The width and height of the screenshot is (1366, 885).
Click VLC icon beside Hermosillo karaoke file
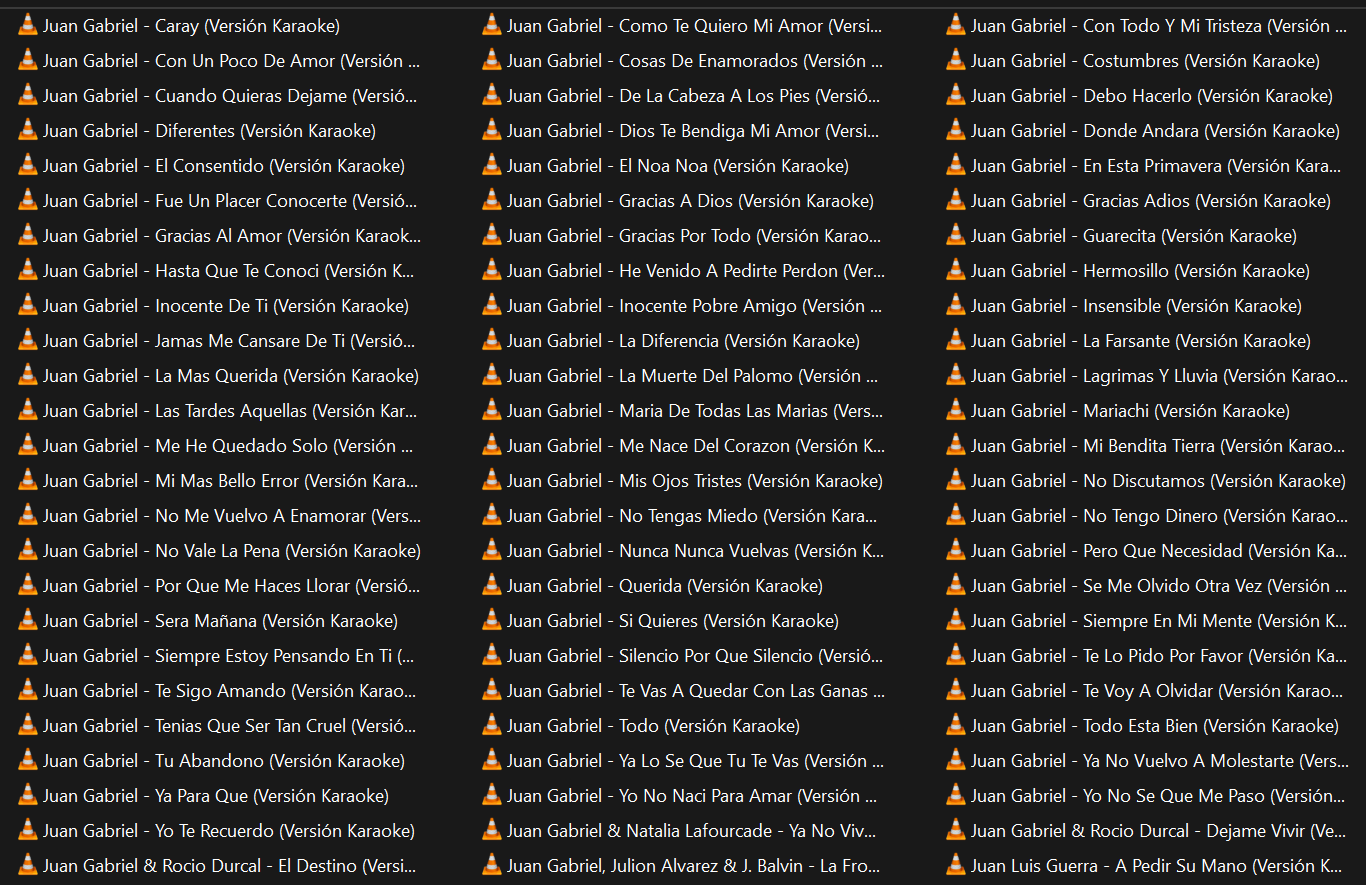point(956,271)
